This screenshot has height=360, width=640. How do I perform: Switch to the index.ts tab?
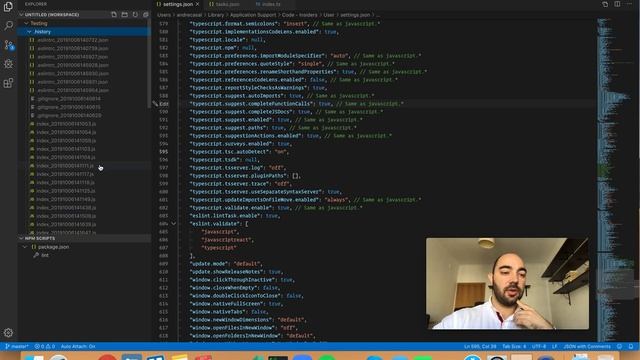pos(271,4)
